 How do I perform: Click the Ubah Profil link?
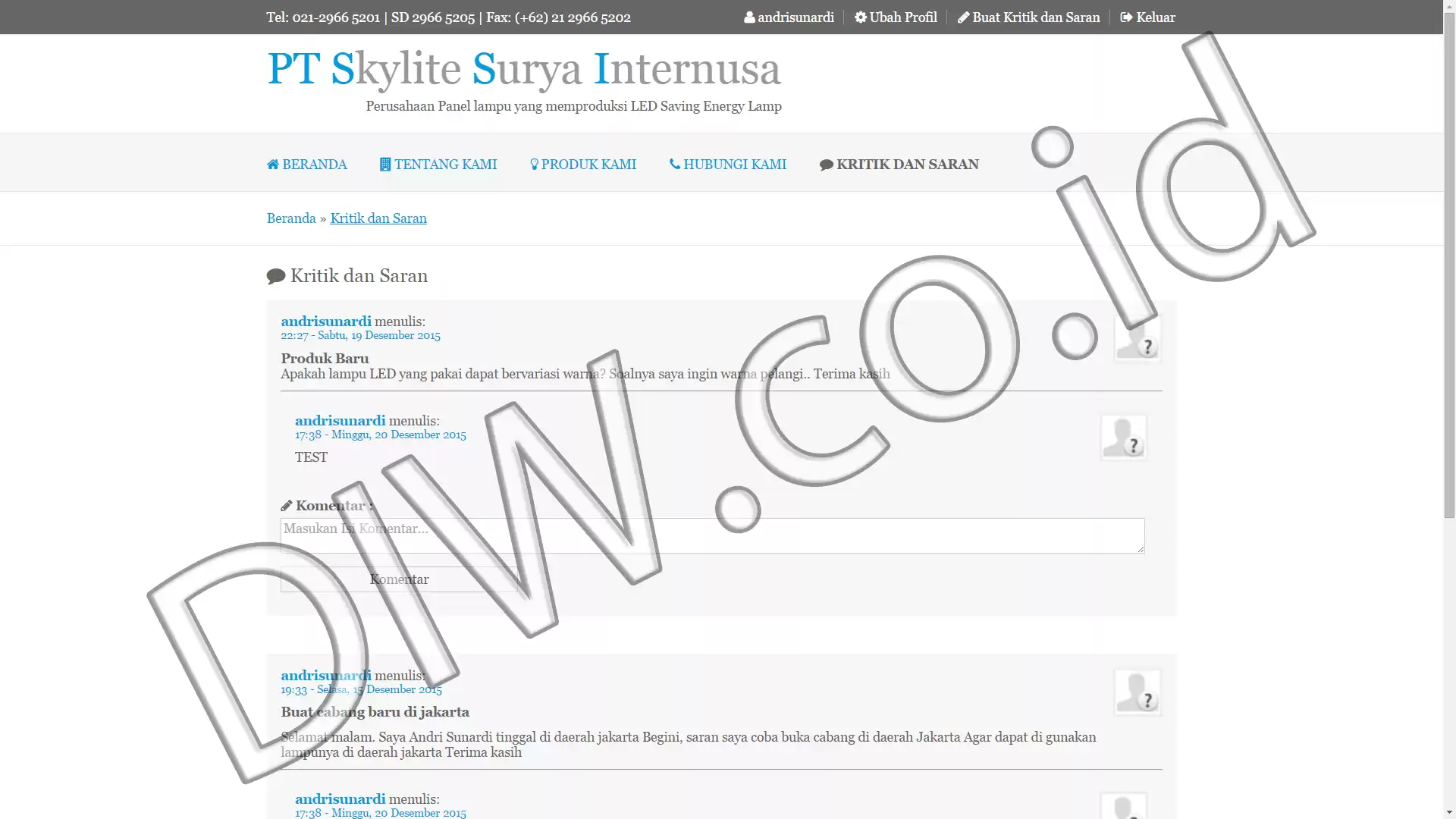[896, 17]
